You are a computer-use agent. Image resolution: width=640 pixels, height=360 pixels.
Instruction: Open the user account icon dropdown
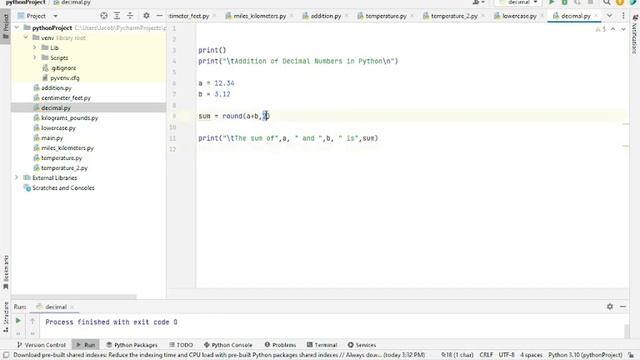(478, 2)
